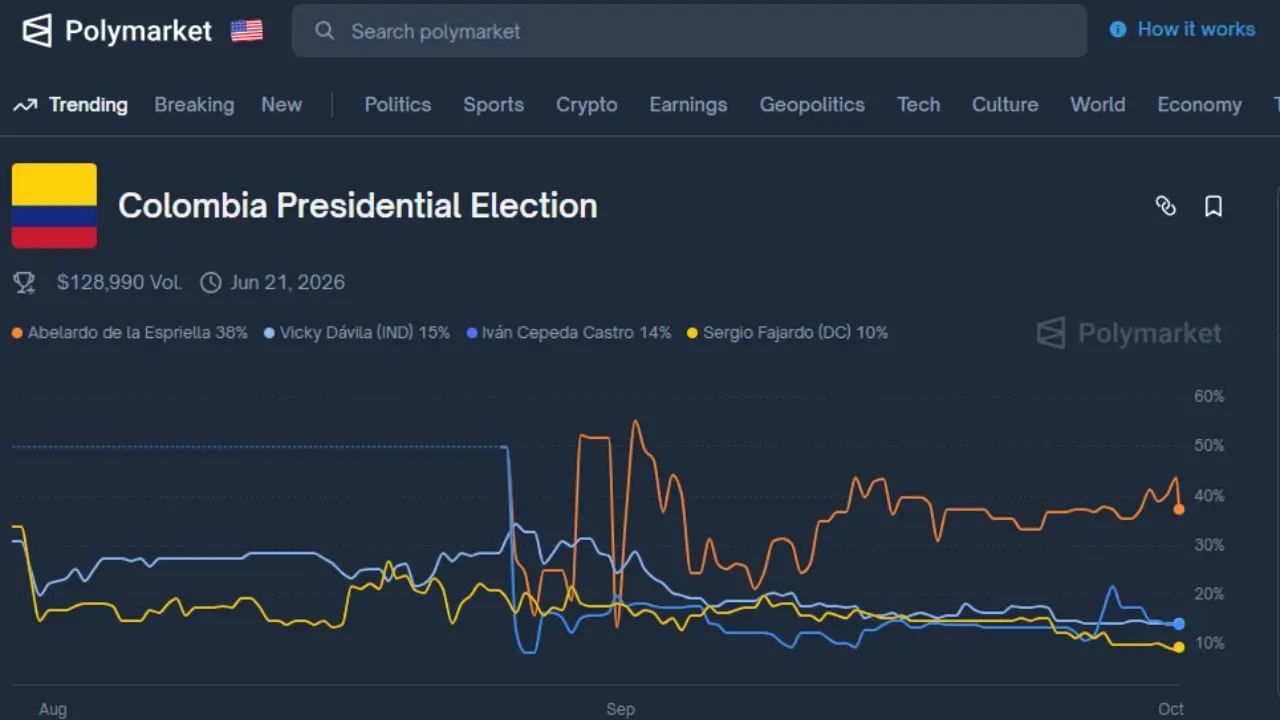Open the Geopolitics category
This screenshot has width=1280, height=720.
[811, 105]
